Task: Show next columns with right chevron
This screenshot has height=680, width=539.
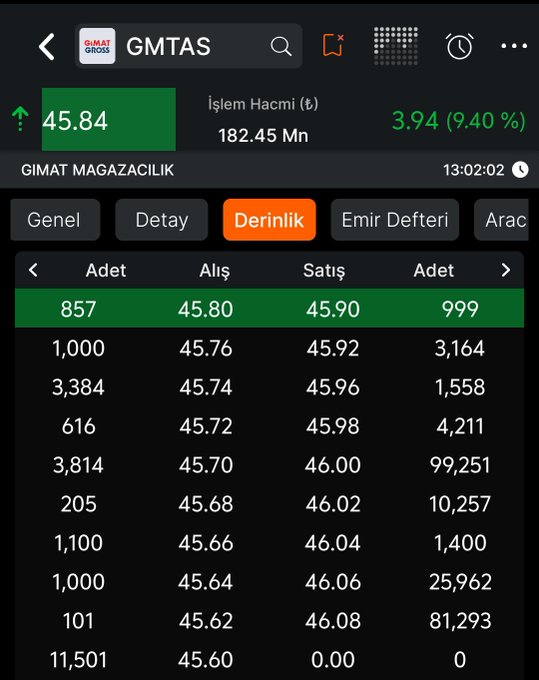Action: (x=506, y=270)
